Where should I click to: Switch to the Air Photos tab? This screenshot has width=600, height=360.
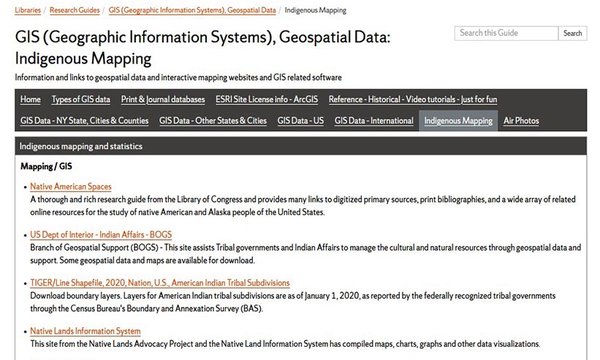click(521, 121)
